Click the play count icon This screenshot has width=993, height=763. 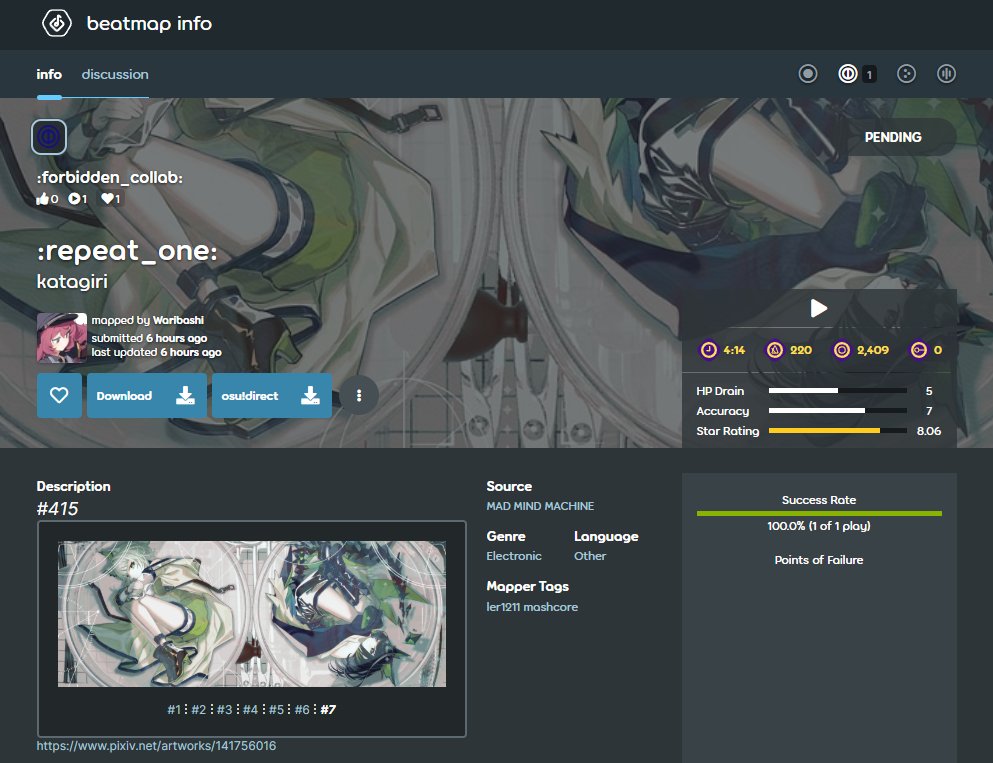pyautogui.click(x=73, y=199)
